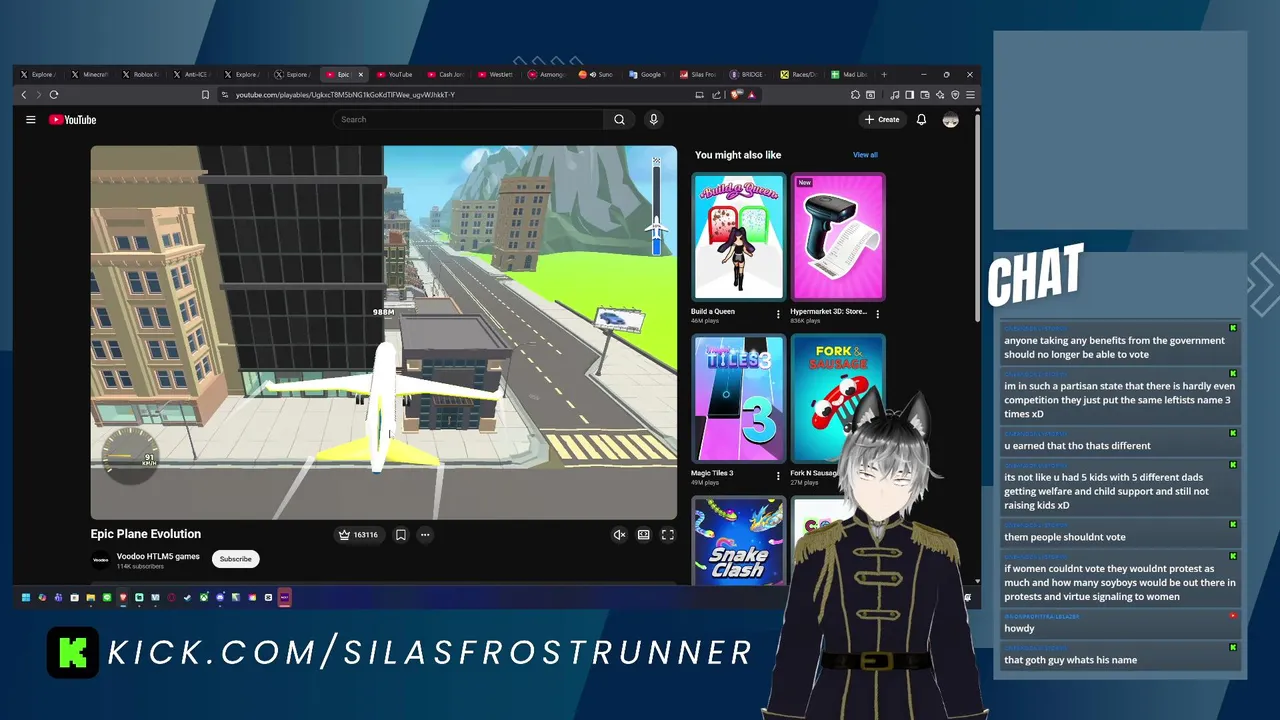Click the share icon in address bar
Screen dimensions: 1280x720
pos(716,95)
